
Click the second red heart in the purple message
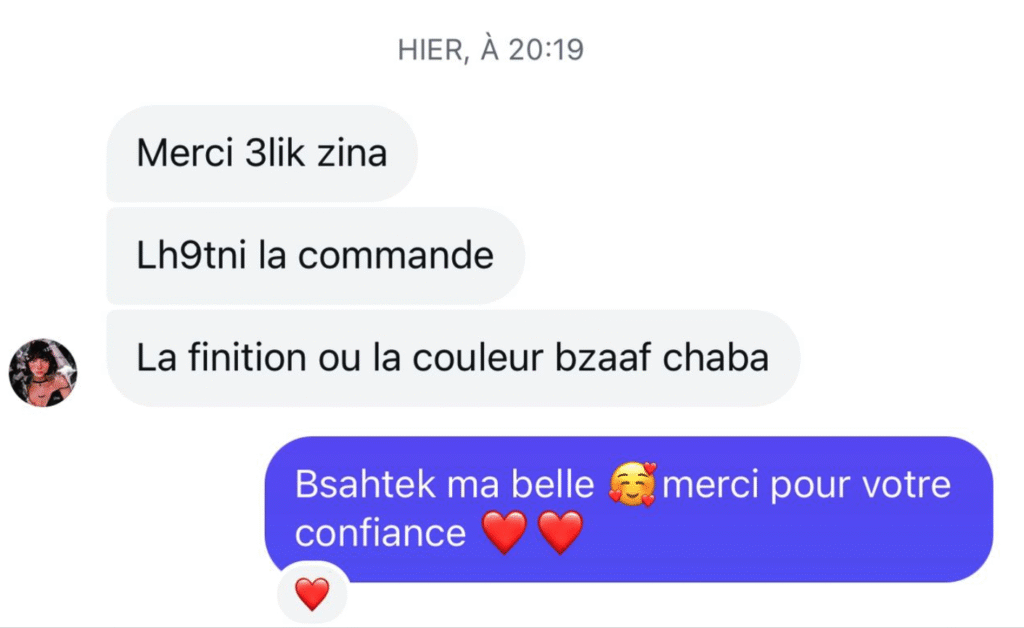tap(560, 532)
